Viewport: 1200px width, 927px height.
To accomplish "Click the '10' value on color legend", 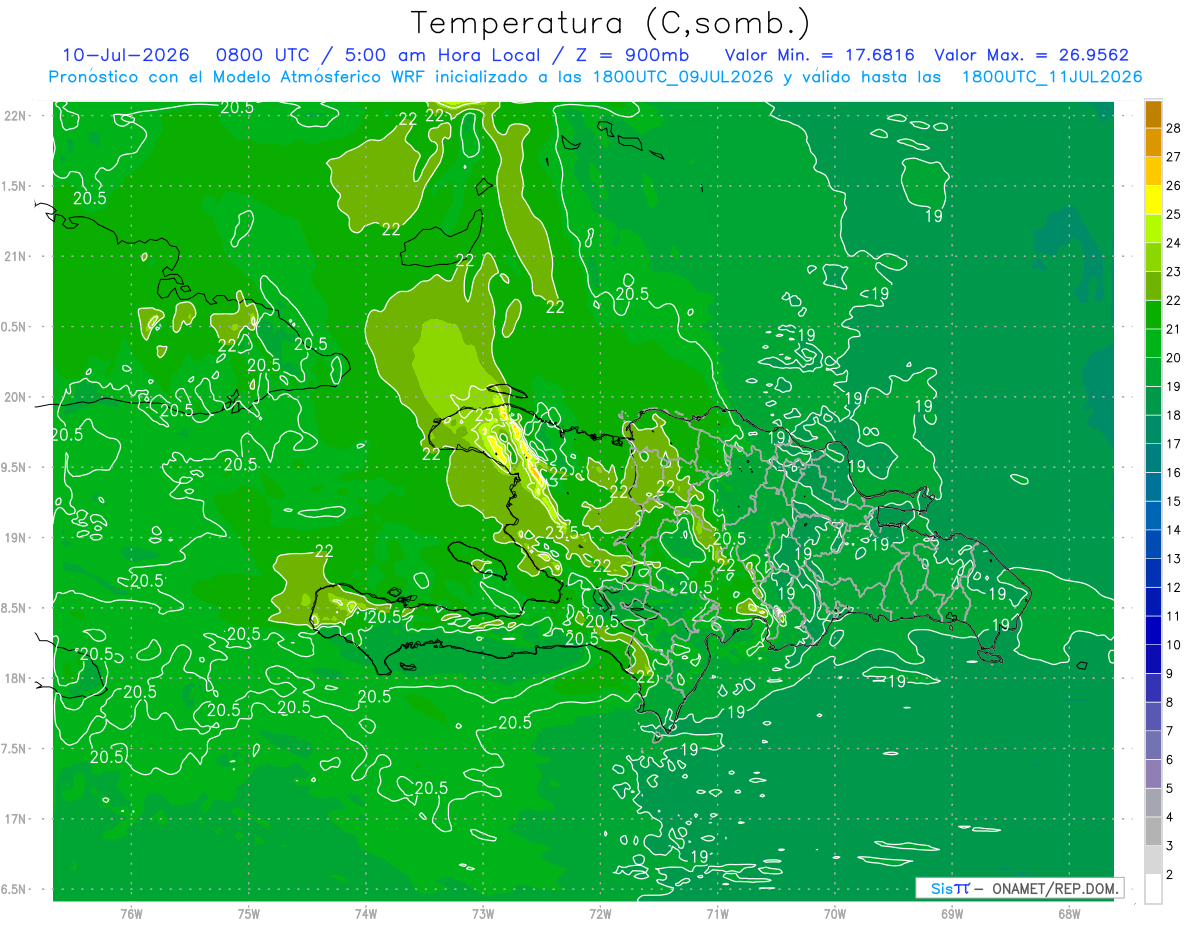I will [1175, 645].
